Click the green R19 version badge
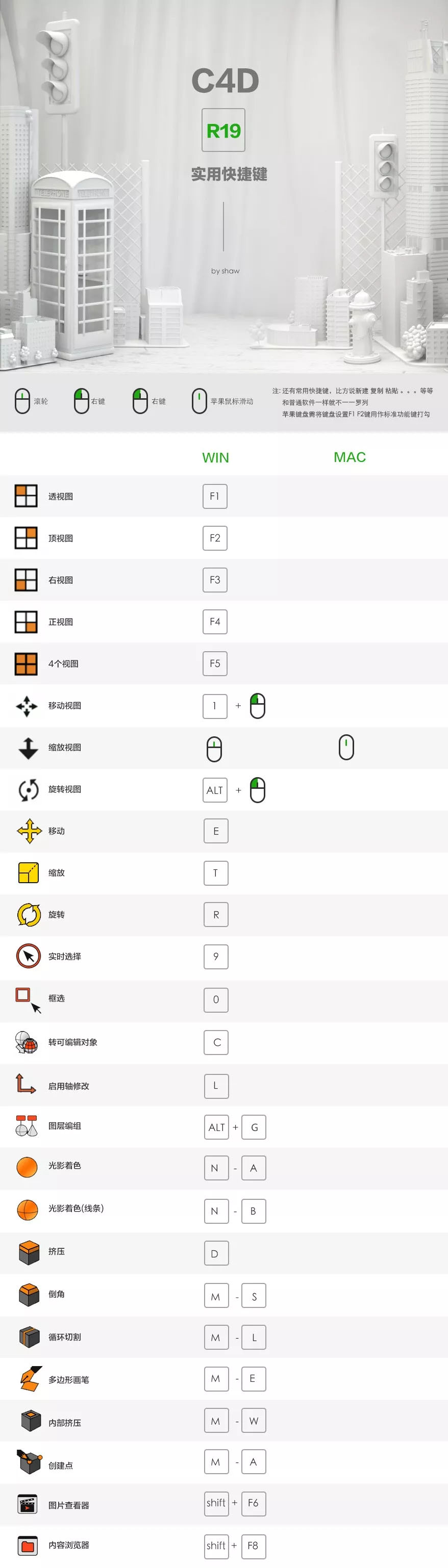Screen dimensions: 448x1568 click(223, 130)
